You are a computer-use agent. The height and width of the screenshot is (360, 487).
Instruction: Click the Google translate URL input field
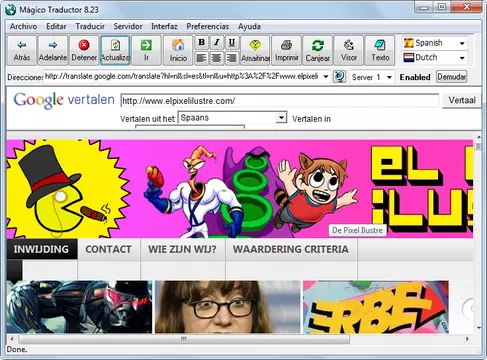pos(279,101)
